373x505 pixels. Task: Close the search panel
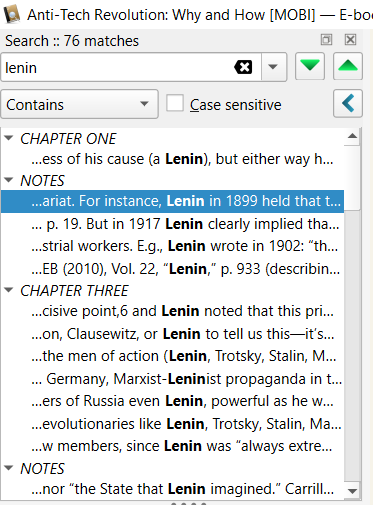(350, 40)
